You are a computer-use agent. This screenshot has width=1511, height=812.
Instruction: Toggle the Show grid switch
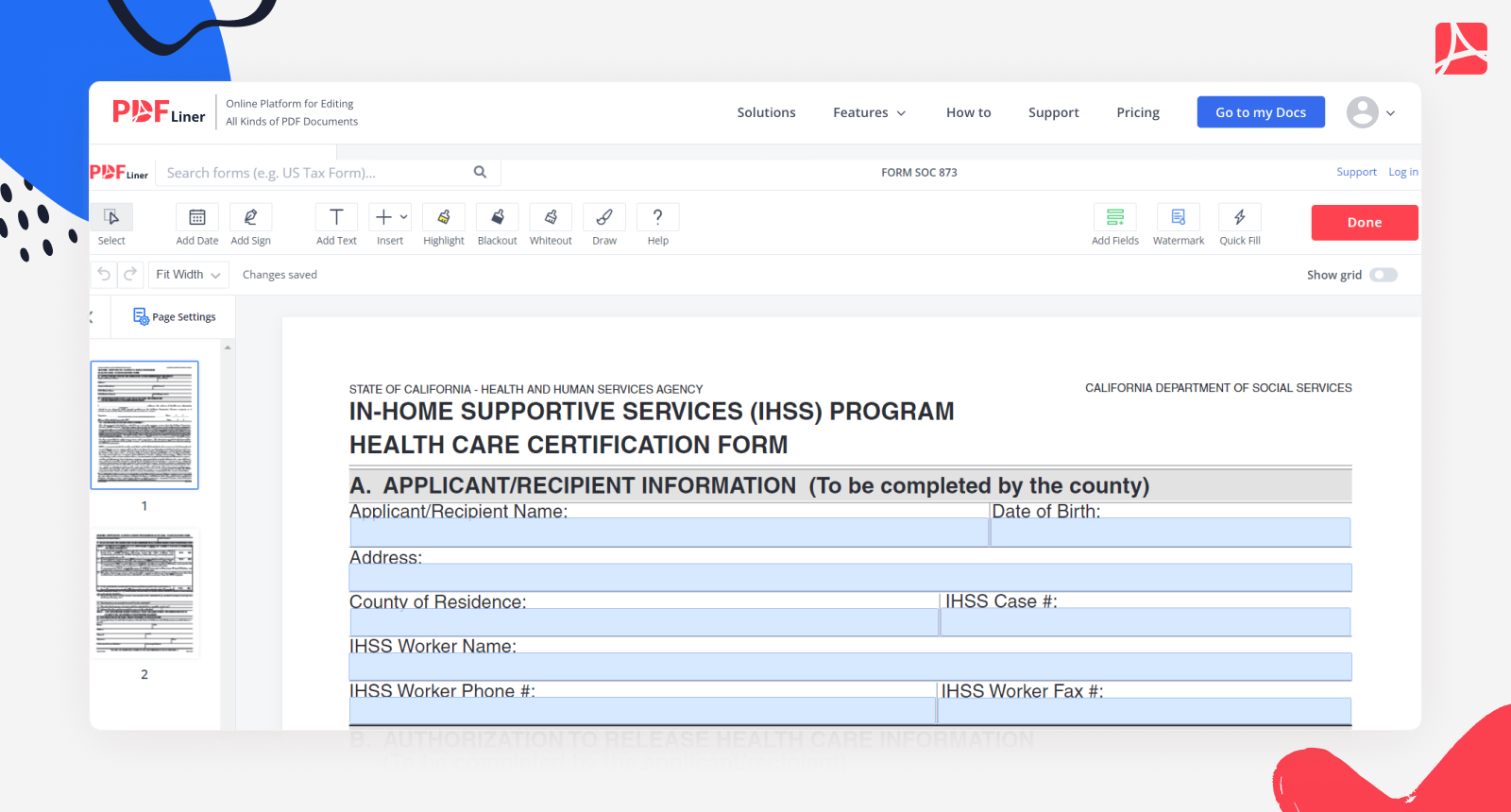pyautogui.click(x=1383, y=275)
